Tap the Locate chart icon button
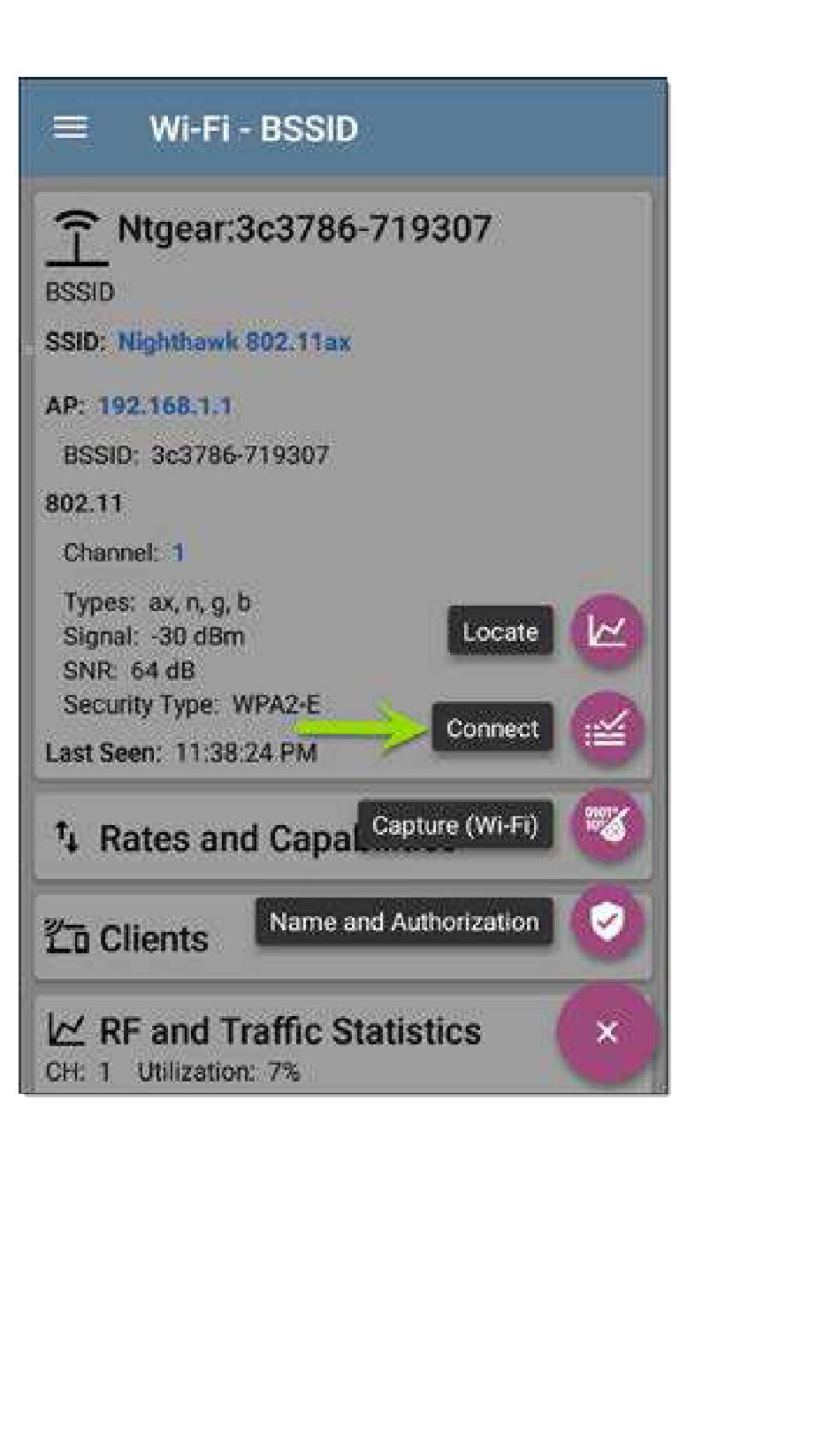The width and height of the screenshot is (840, 1452). (x=607, y=631)
